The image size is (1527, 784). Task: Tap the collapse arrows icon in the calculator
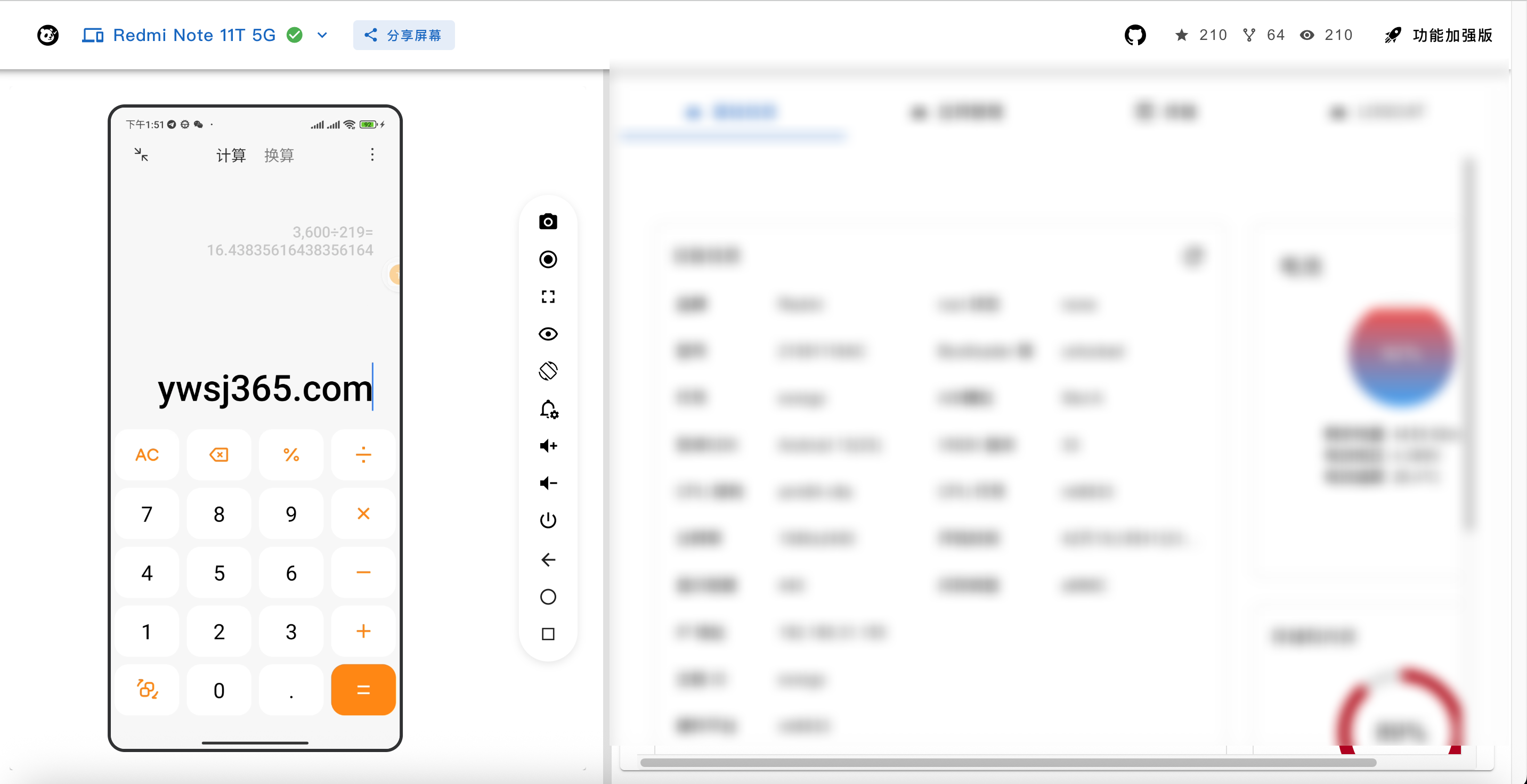coord(141,154)
